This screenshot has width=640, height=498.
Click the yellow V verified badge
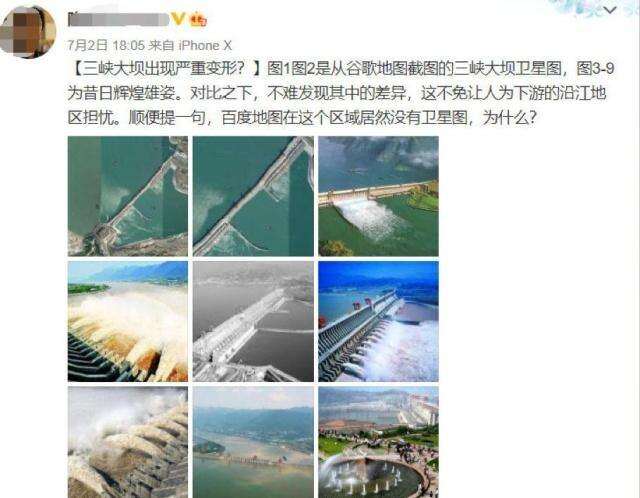click(178, 19)
